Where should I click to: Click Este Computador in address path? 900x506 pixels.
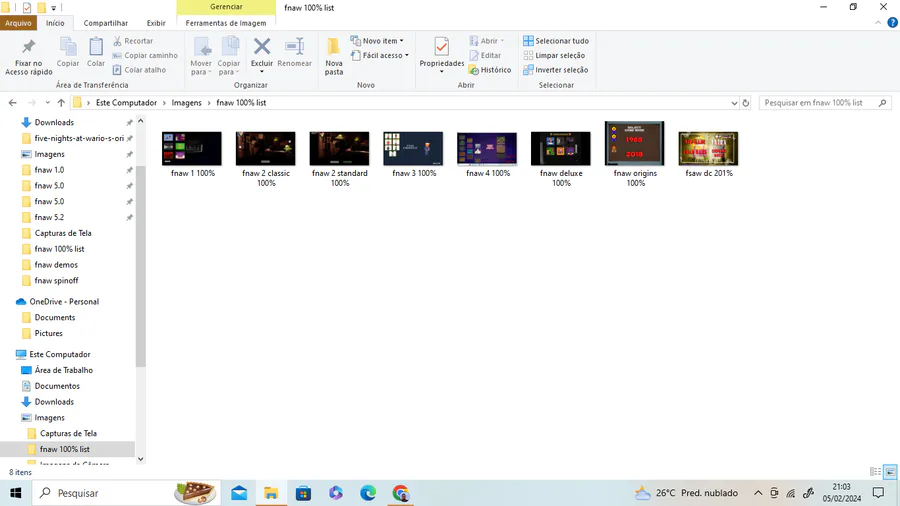(126, 103)
